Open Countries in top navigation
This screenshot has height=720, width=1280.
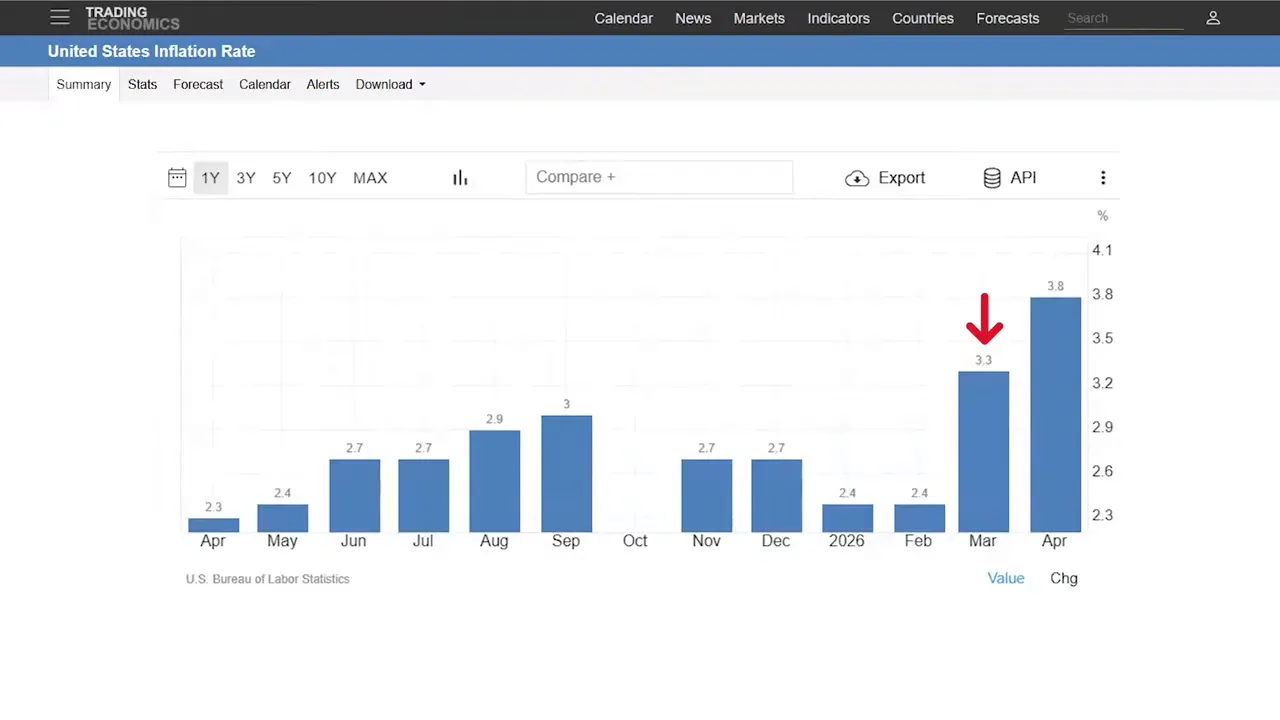923,18
